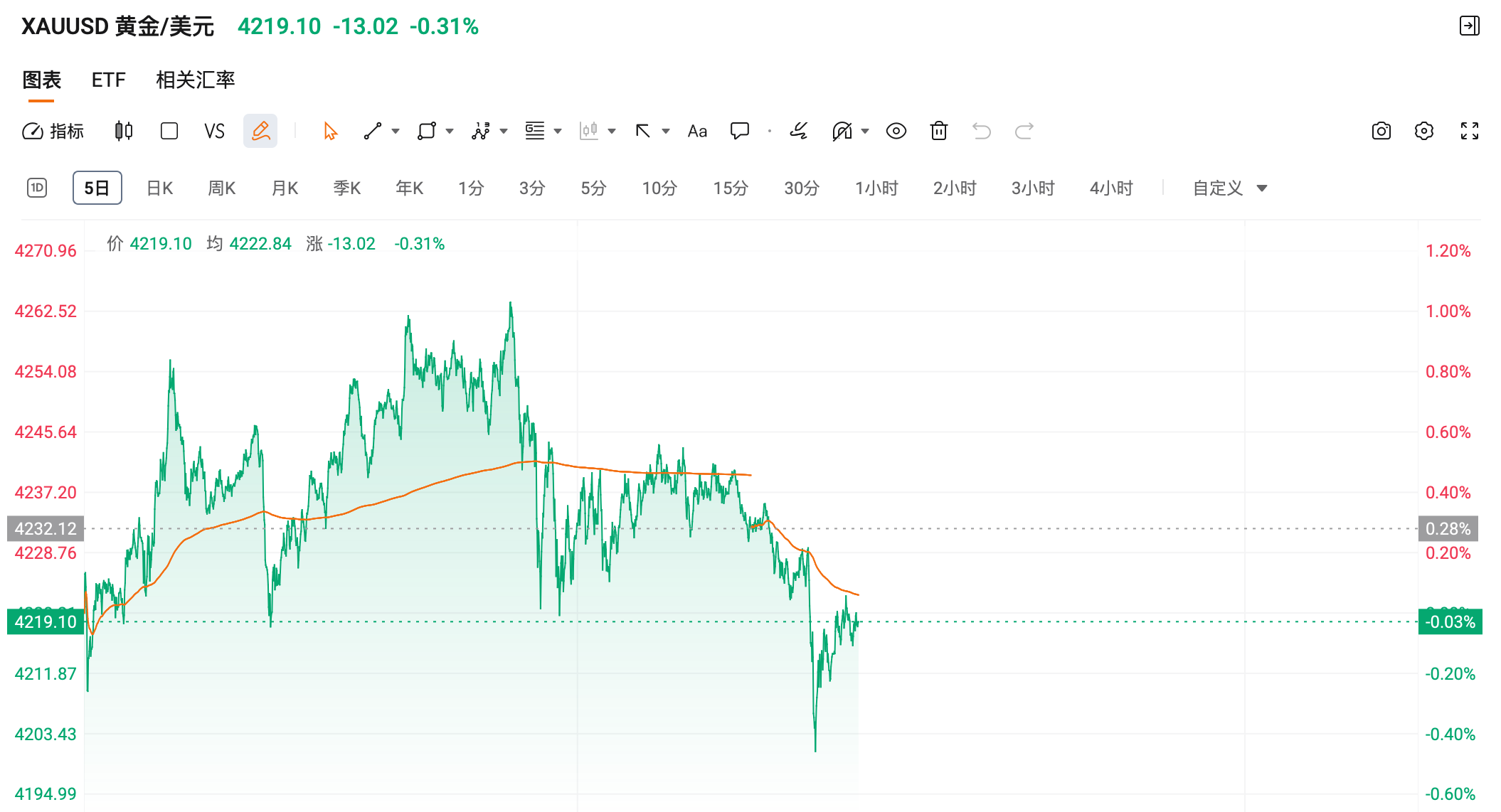Open the 相关汇率 tab
This screenshot has width=1501, height=812.
(196, 80)
